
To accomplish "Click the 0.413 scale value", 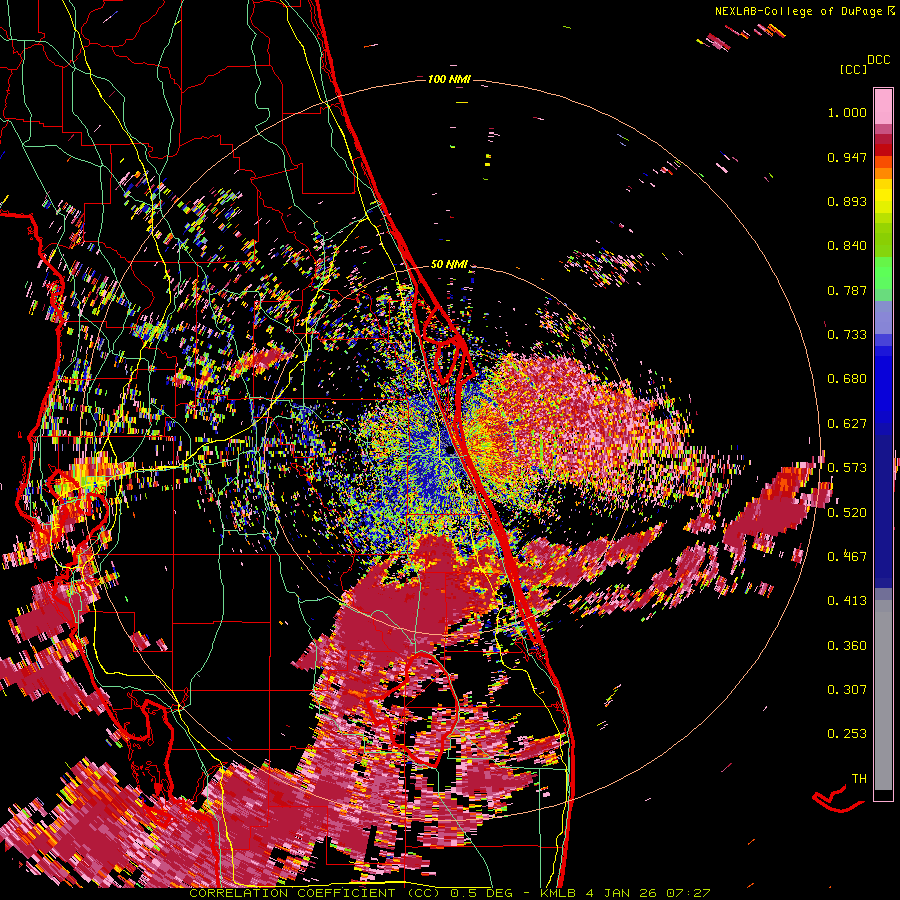I will 847,601.
